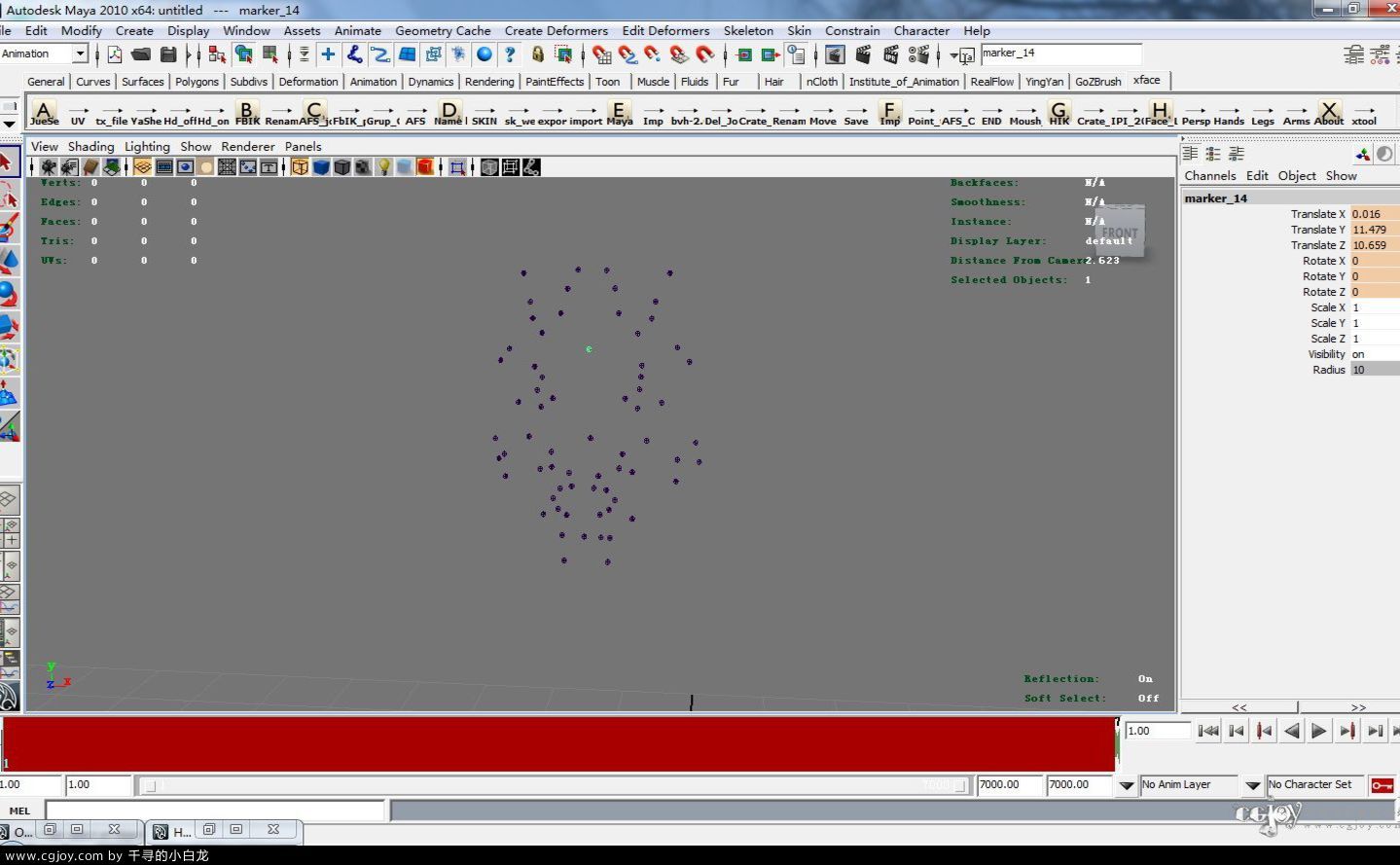The height and width of the screenshot is (865, 1400).
Task: Select the Move tool cone icon
Action: coord(9,260)
